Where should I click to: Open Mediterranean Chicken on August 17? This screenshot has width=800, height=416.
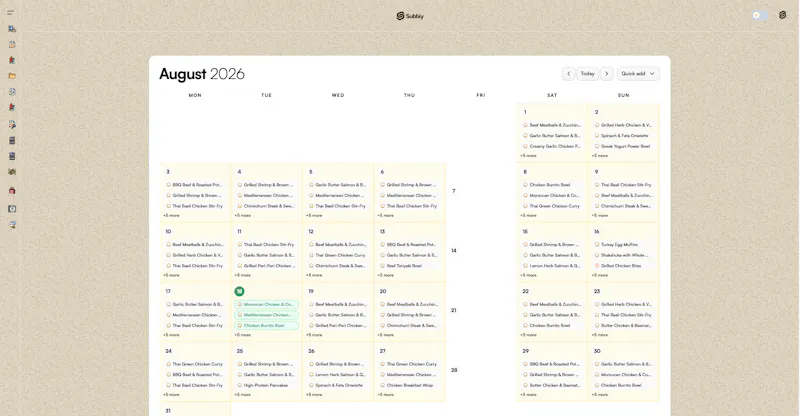pos(195,315)
